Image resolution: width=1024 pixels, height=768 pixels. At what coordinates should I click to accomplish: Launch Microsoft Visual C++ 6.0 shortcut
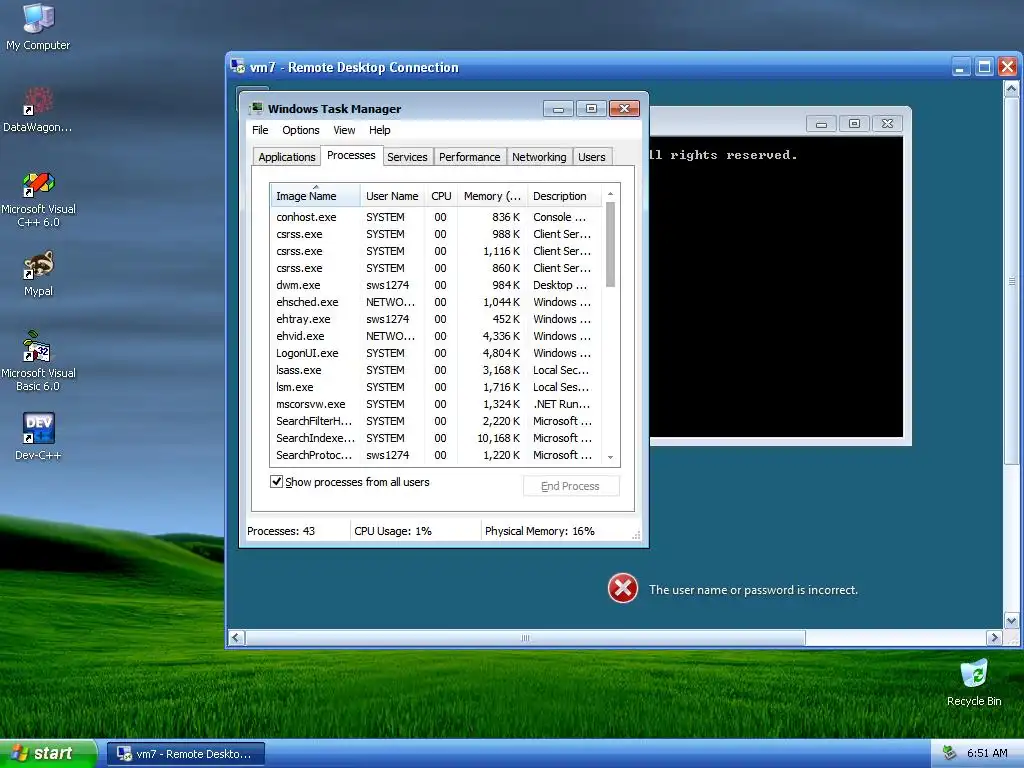38,200
